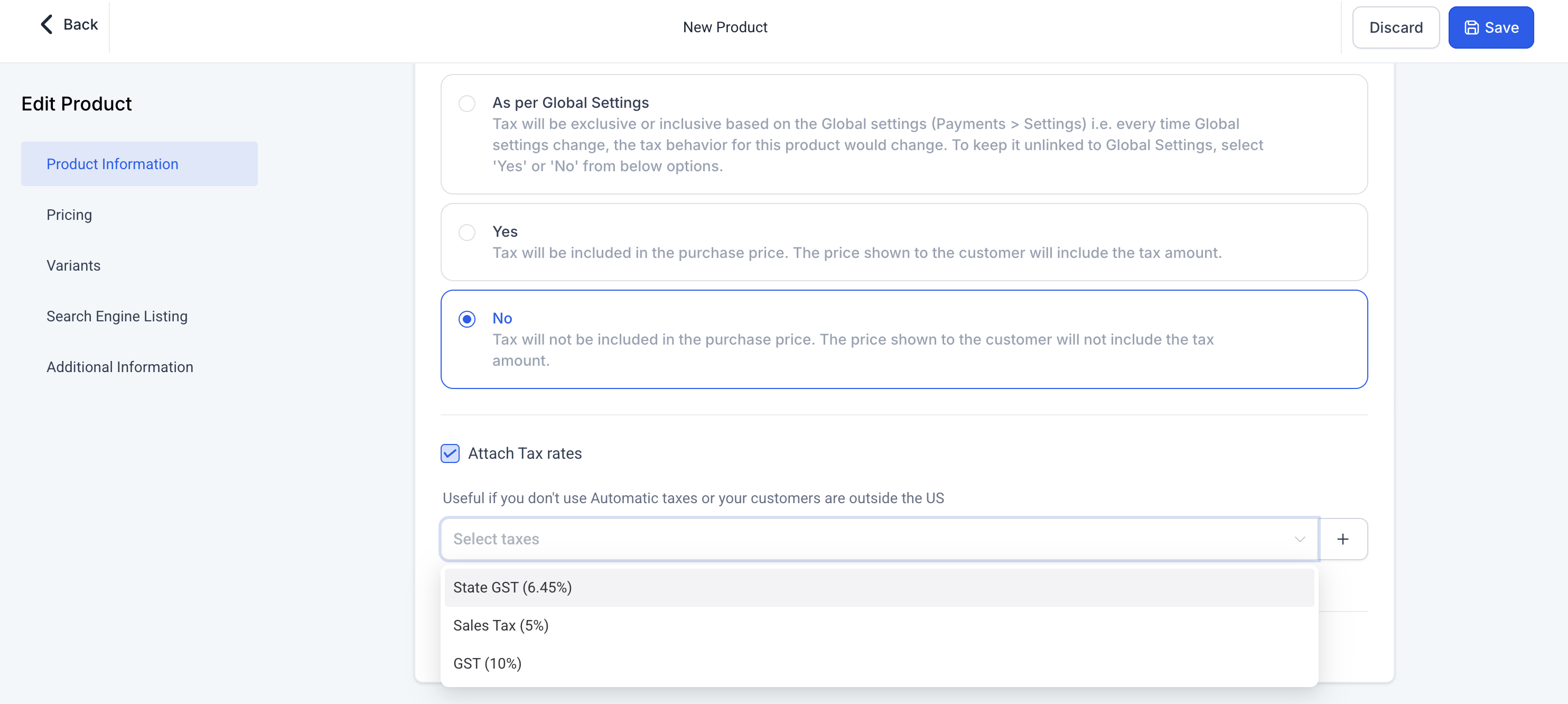Click the Save button with floppy-disk icon

point(1490,27)
